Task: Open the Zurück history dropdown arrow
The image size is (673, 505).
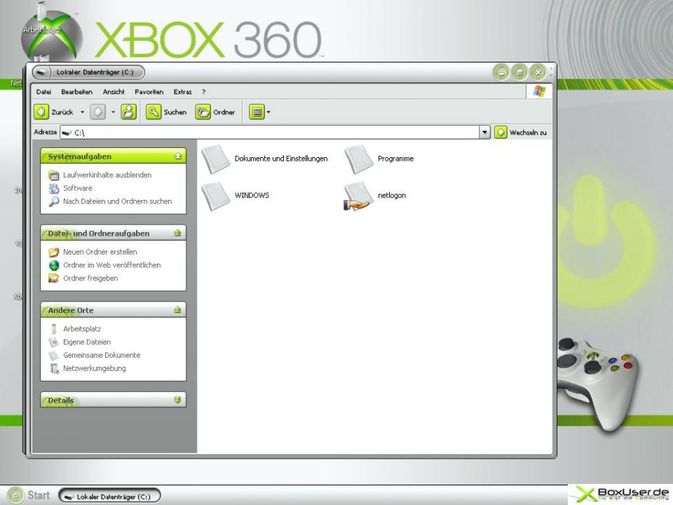Action: coord(82,112)
